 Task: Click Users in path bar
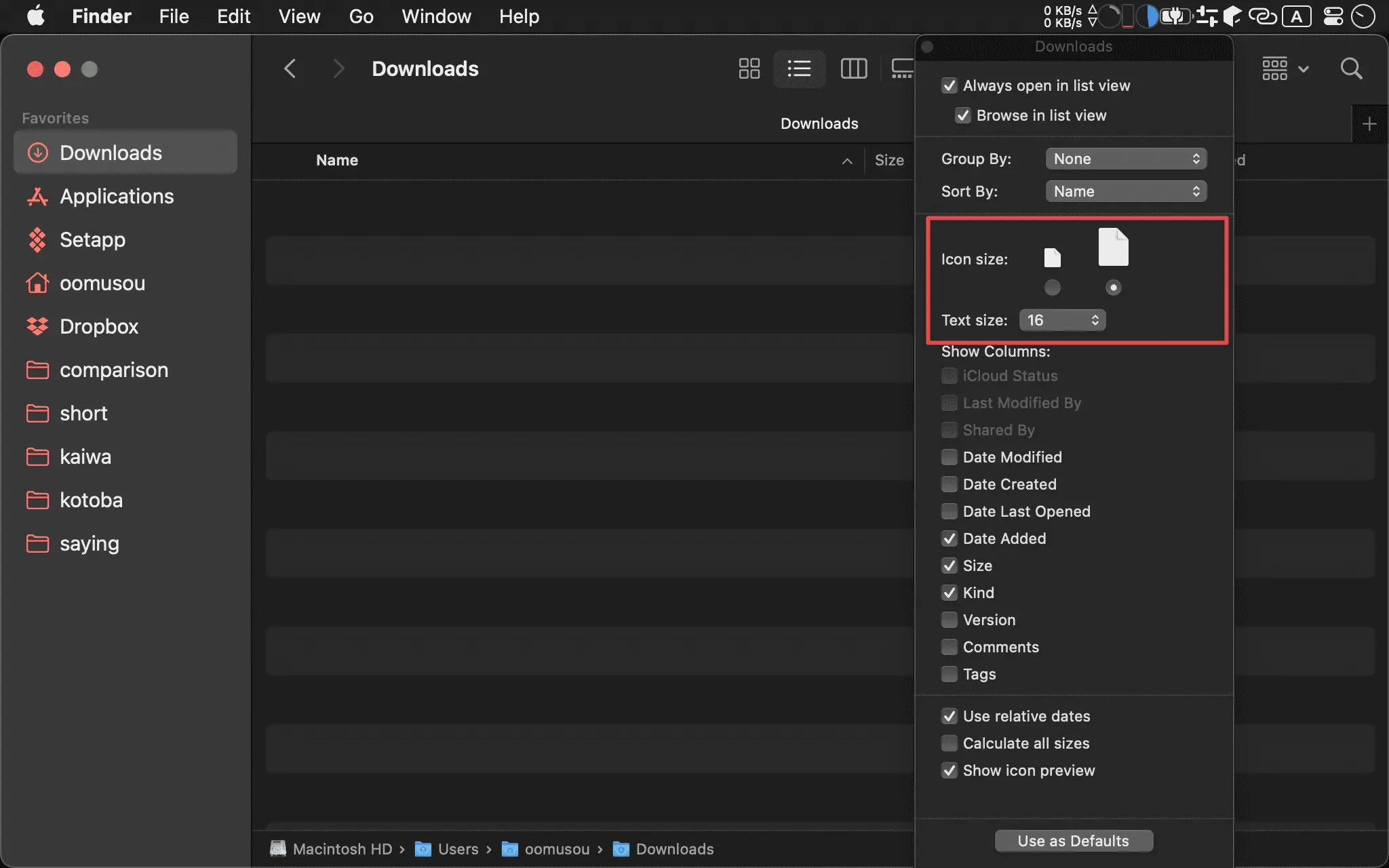[446, 849]
